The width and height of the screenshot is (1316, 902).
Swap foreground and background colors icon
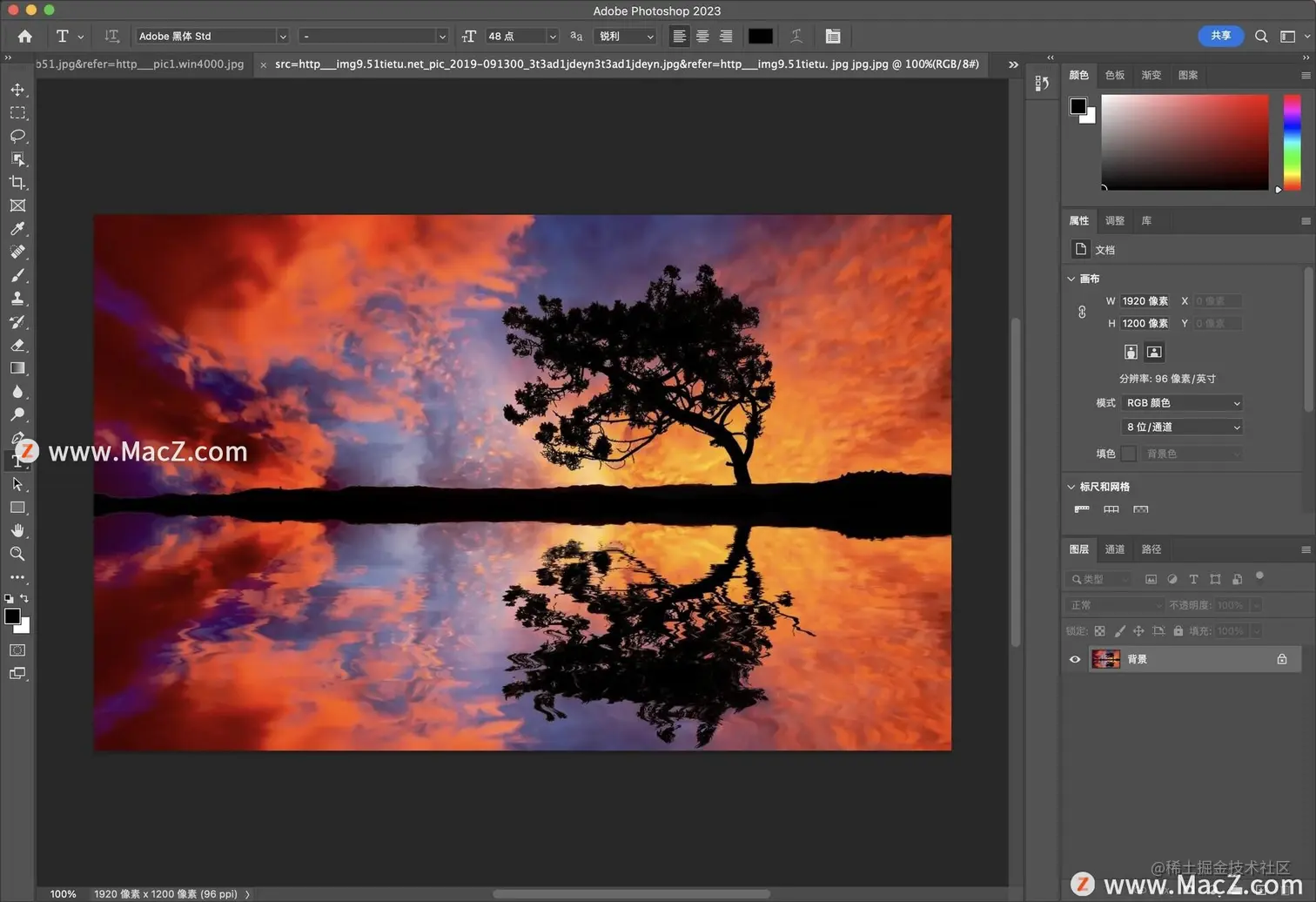(x=24, y=598)
